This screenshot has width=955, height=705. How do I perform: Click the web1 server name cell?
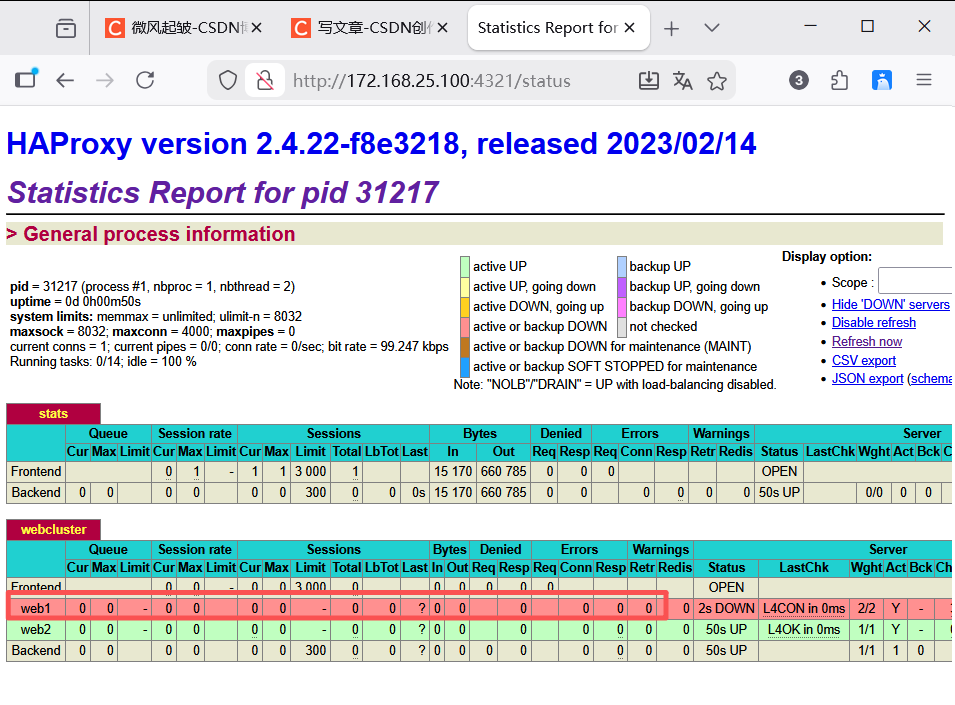coord(35,608)
